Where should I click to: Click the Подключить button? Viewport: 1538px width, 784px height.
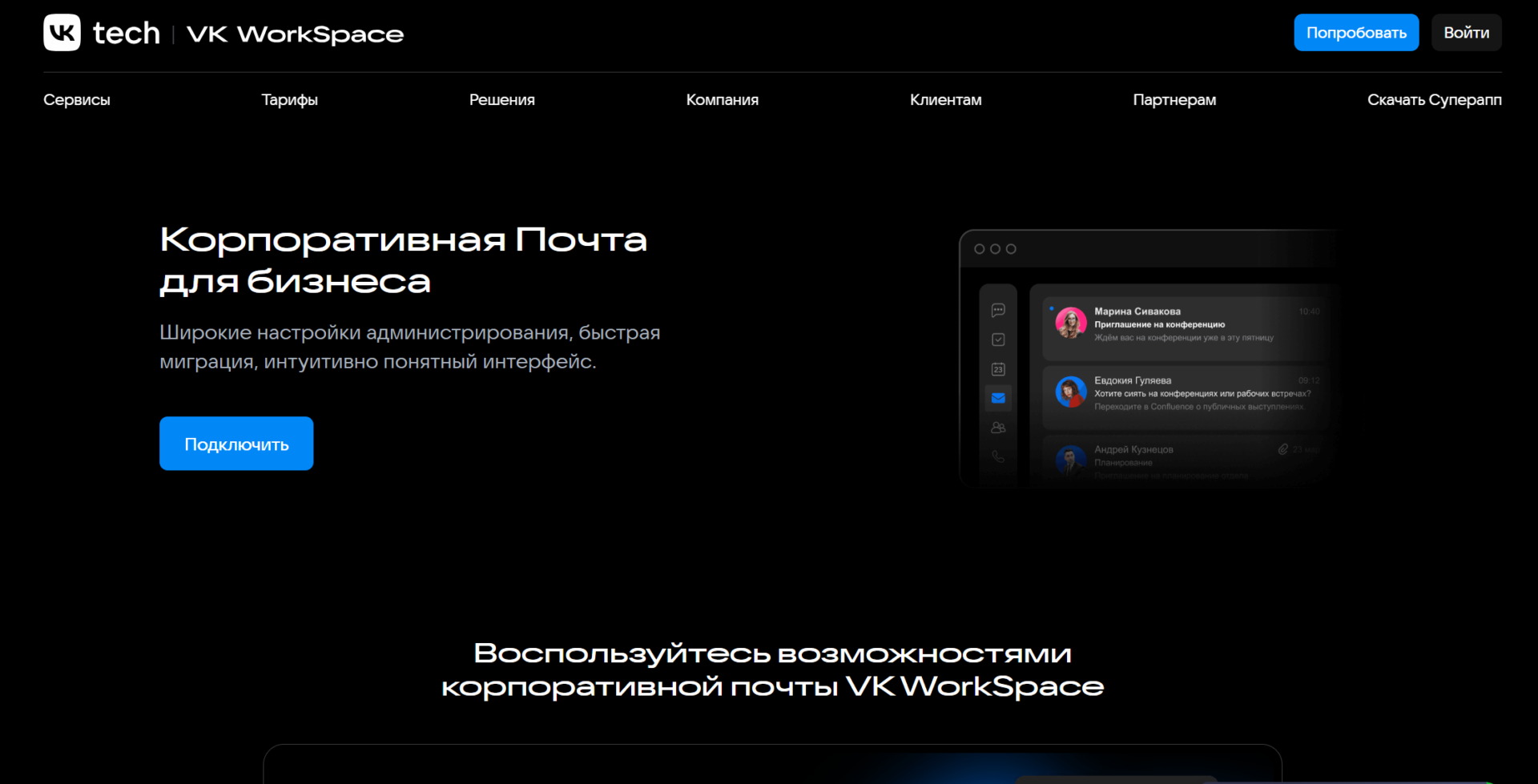[236, 444]
